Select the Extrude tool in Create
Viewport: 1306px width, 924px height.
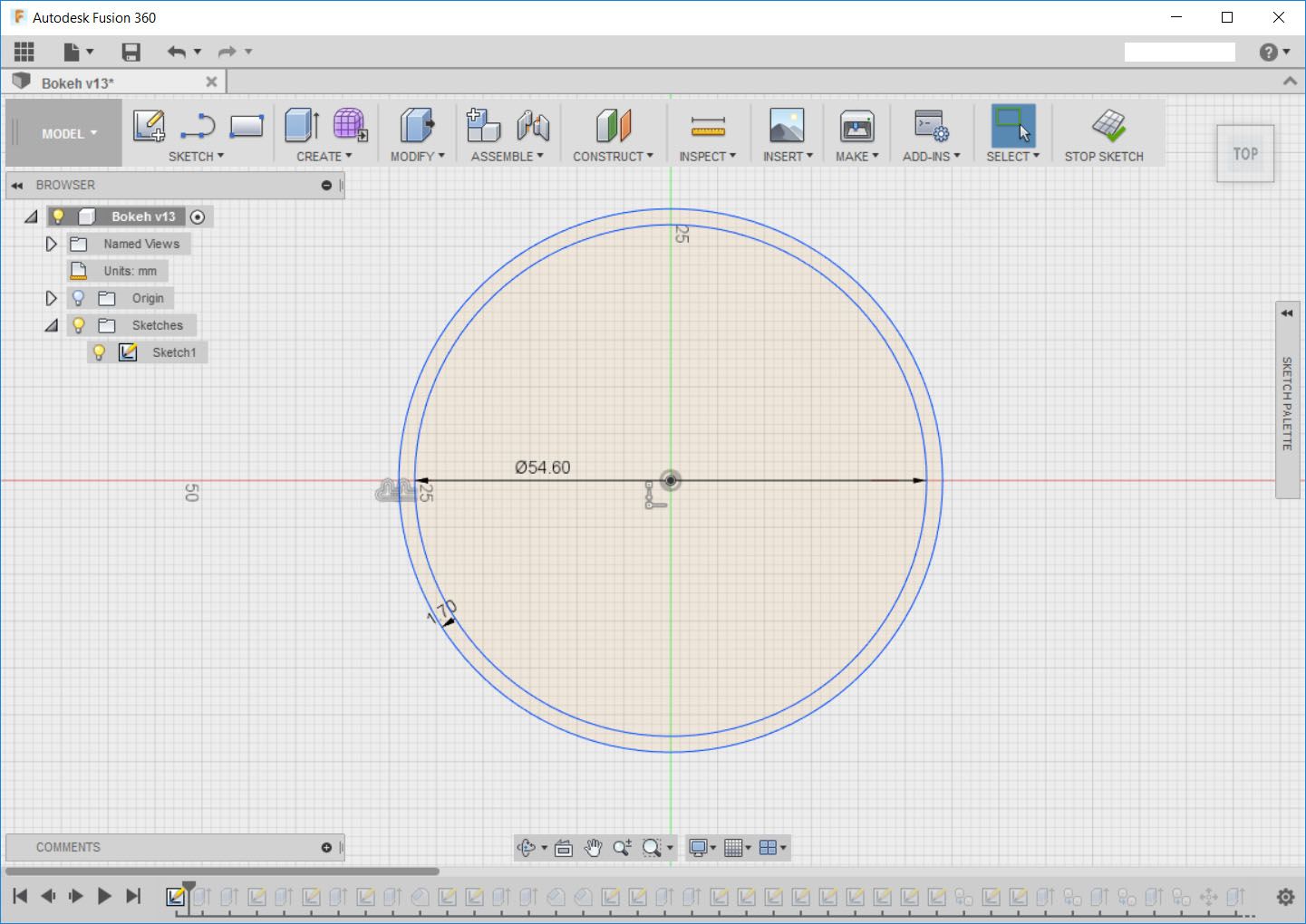pos(302,126)
